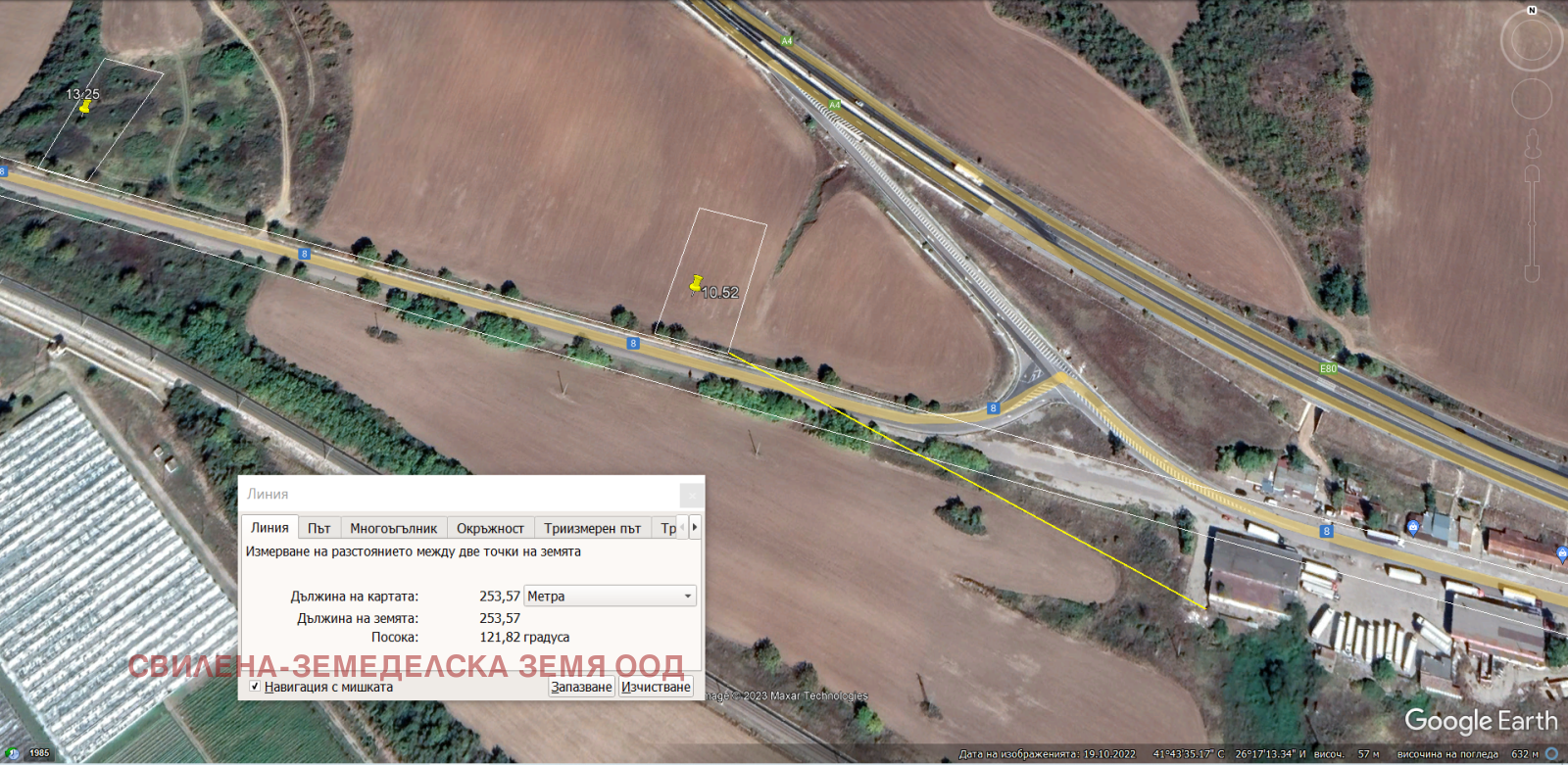Switch to the 'Път' tab
This screenshot has height=765, width=1568.
point(318,528)
